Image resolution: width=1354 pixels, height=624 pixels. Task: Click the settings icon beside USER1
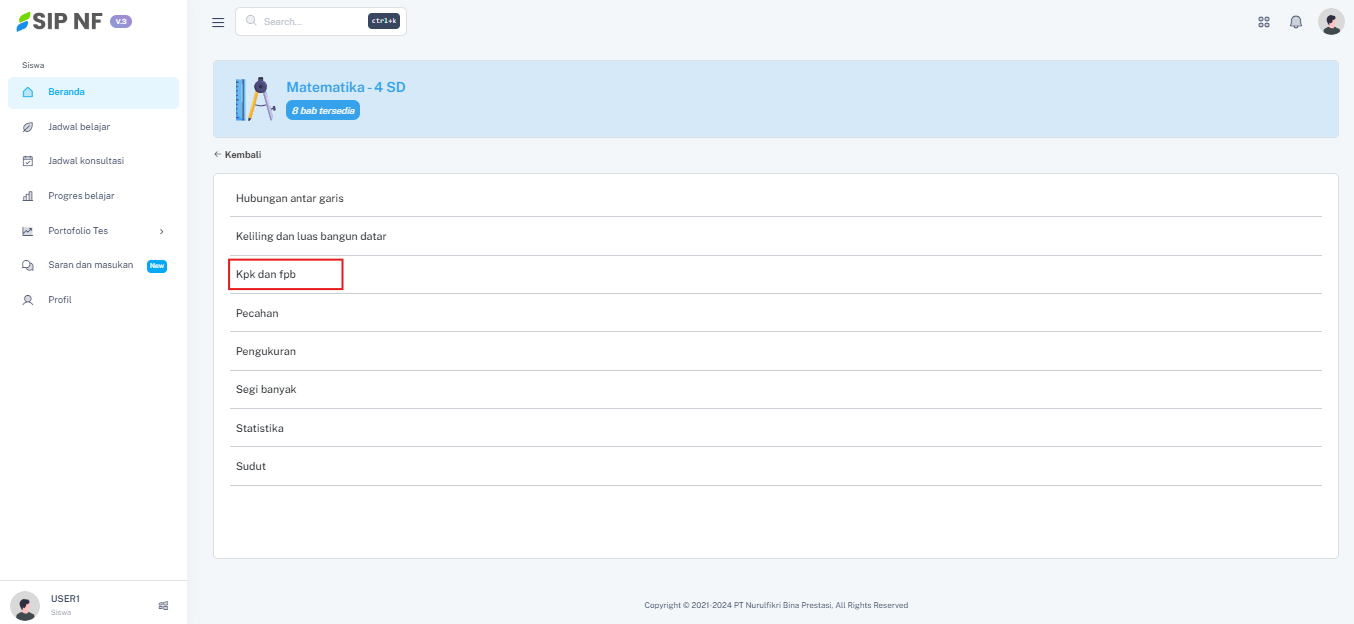coord(163,605)
